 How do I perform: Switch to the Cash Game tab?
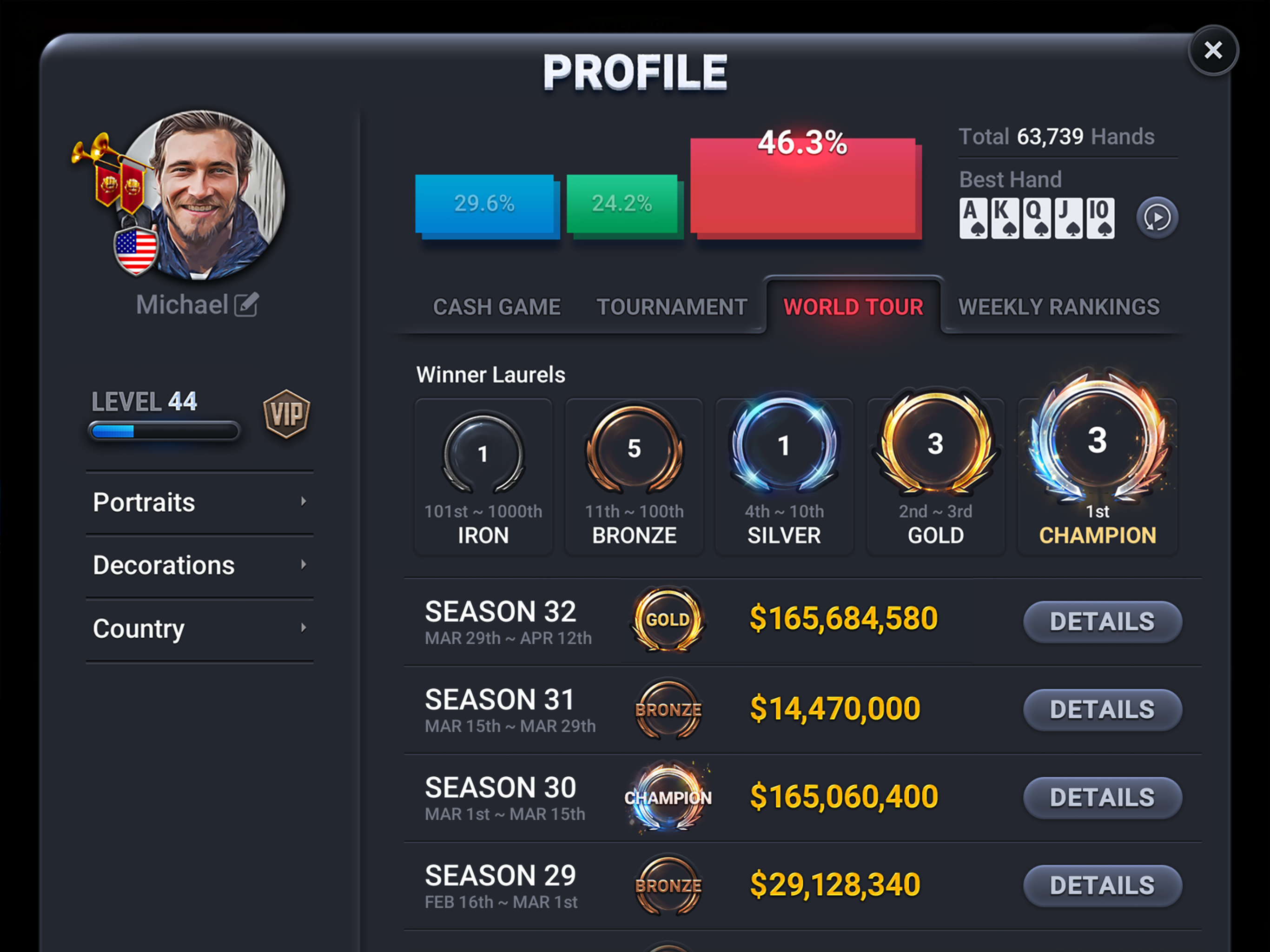(x=496, y=307)
